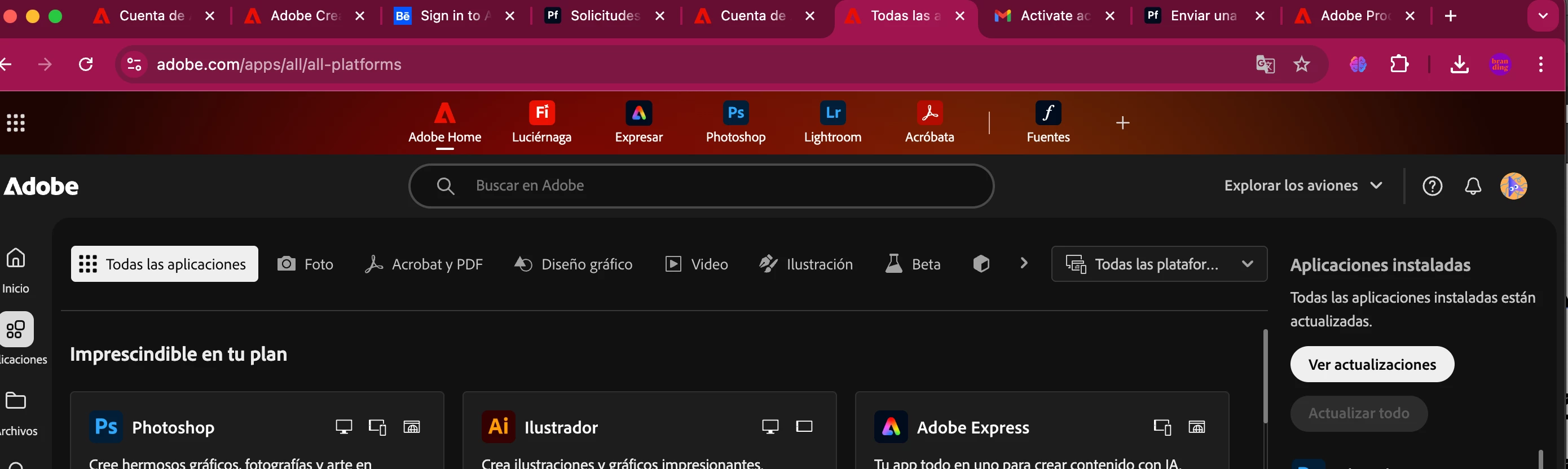
Task: Click Ilustrador desktop platform icon
Action: (x=770, y=427)
